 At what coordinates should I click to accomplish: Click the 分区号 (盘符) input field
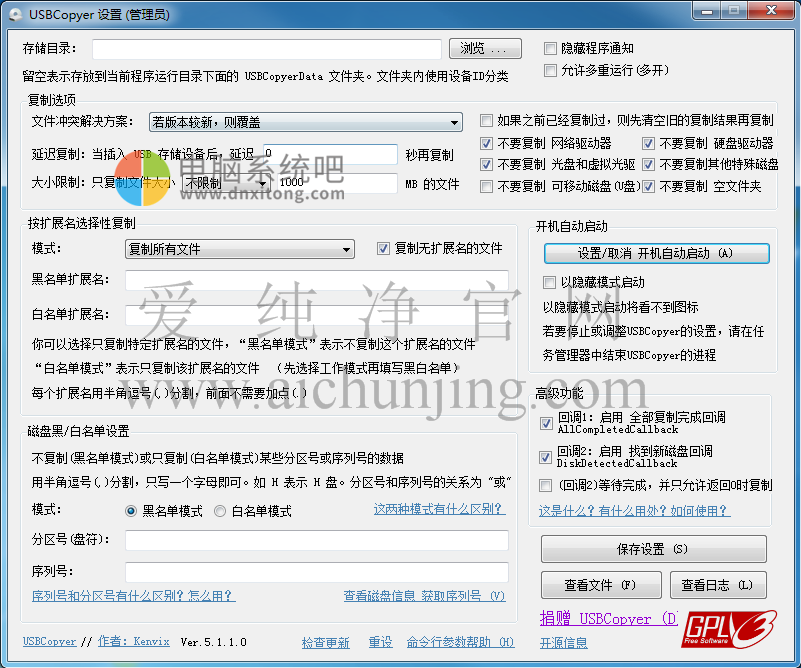317,540
